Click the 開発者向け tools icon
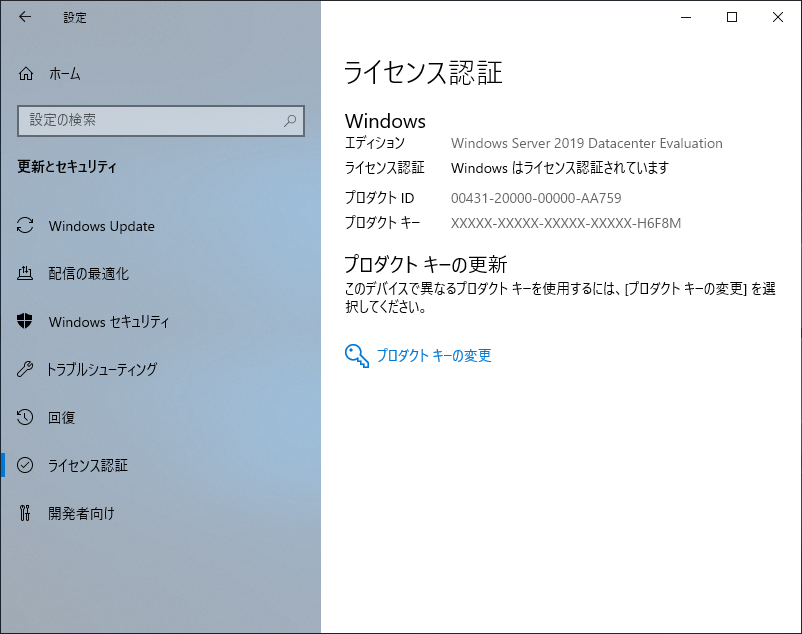This screenshot has height=634, width=802. pyautogui.click(x=25, y=513)
